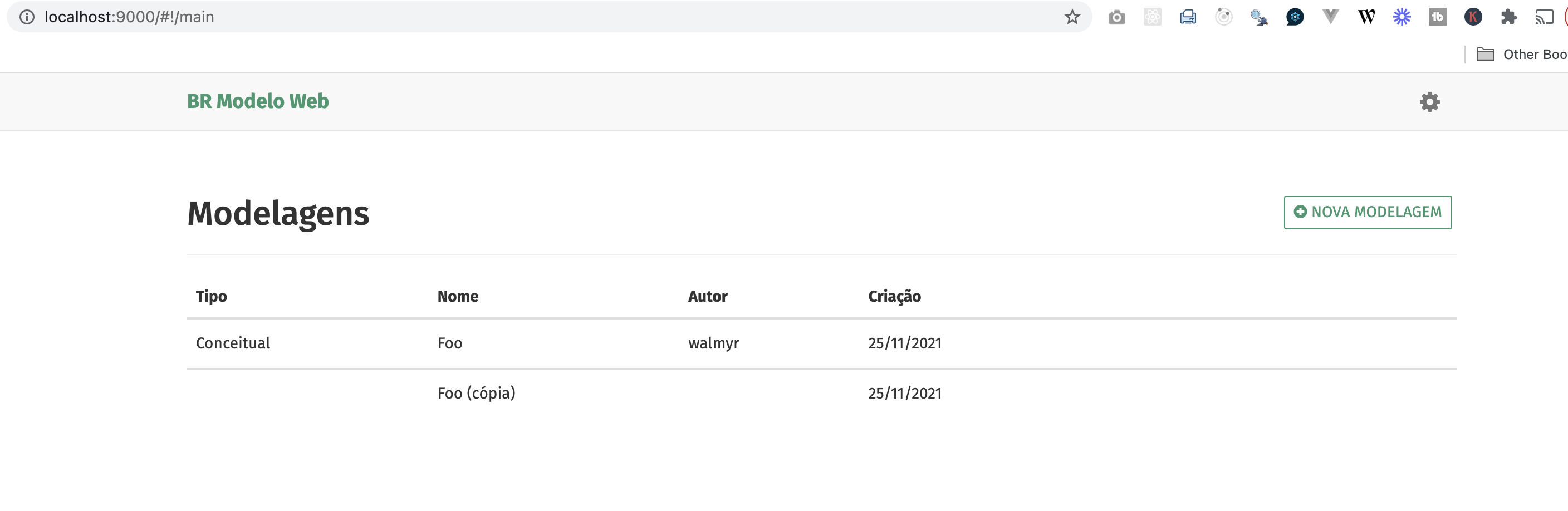Open the Wikipedia search extension
The height and width of the screenshot is (511, 1568).
coord(1366,17)
